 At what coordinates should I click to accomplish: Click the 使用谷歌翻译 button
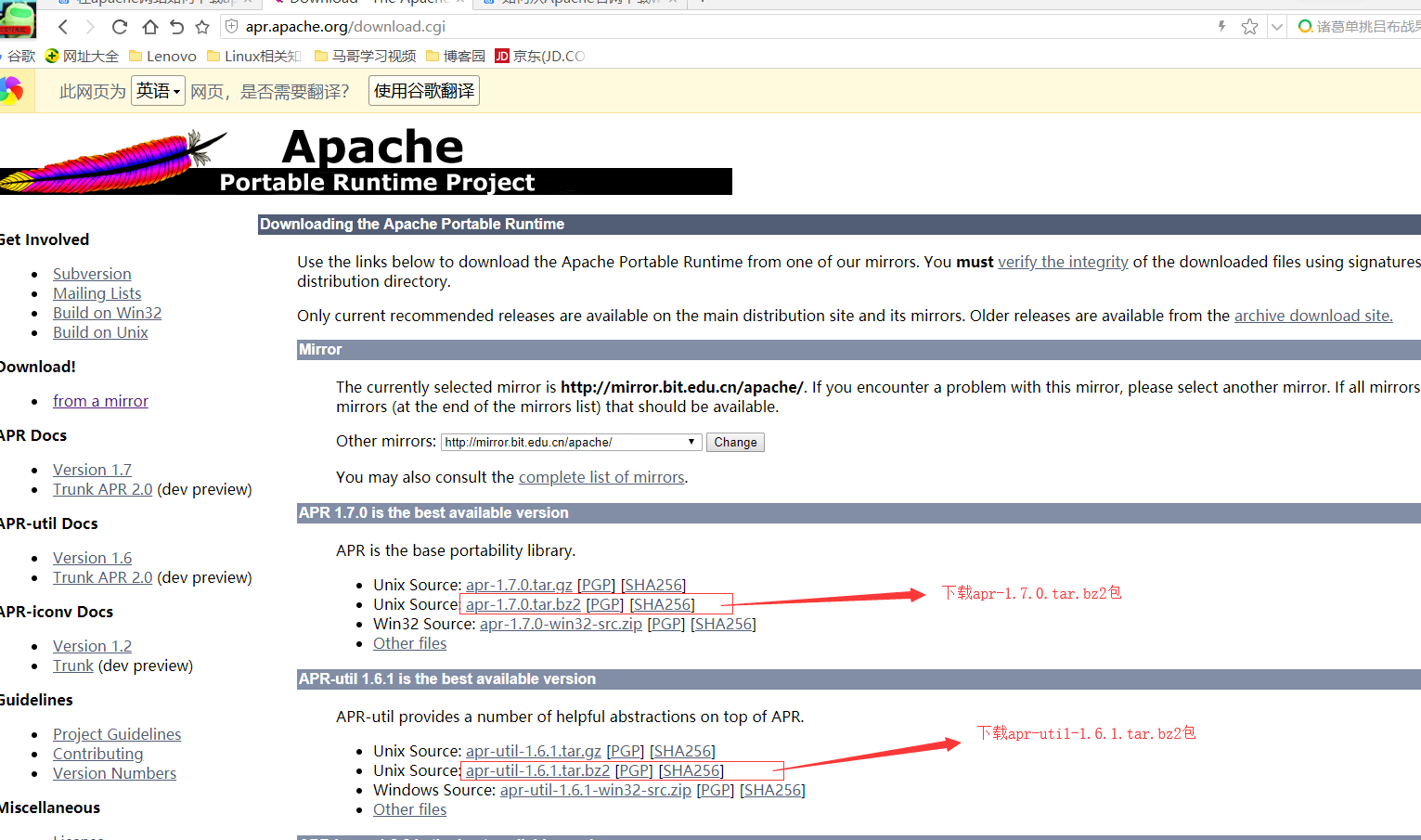pyautogui.click(x=424, y=90)
